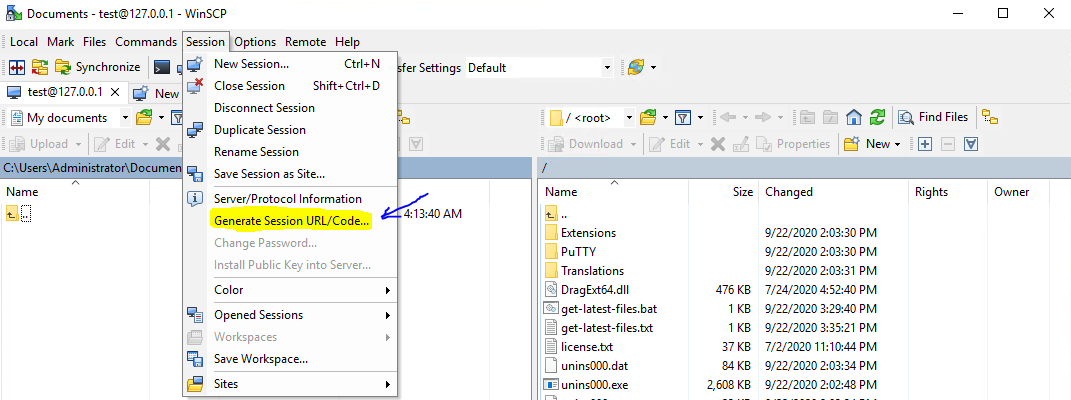Toggle the local directory tree icon
This screenshot has height=400, width=1071.
click(403, 118)
